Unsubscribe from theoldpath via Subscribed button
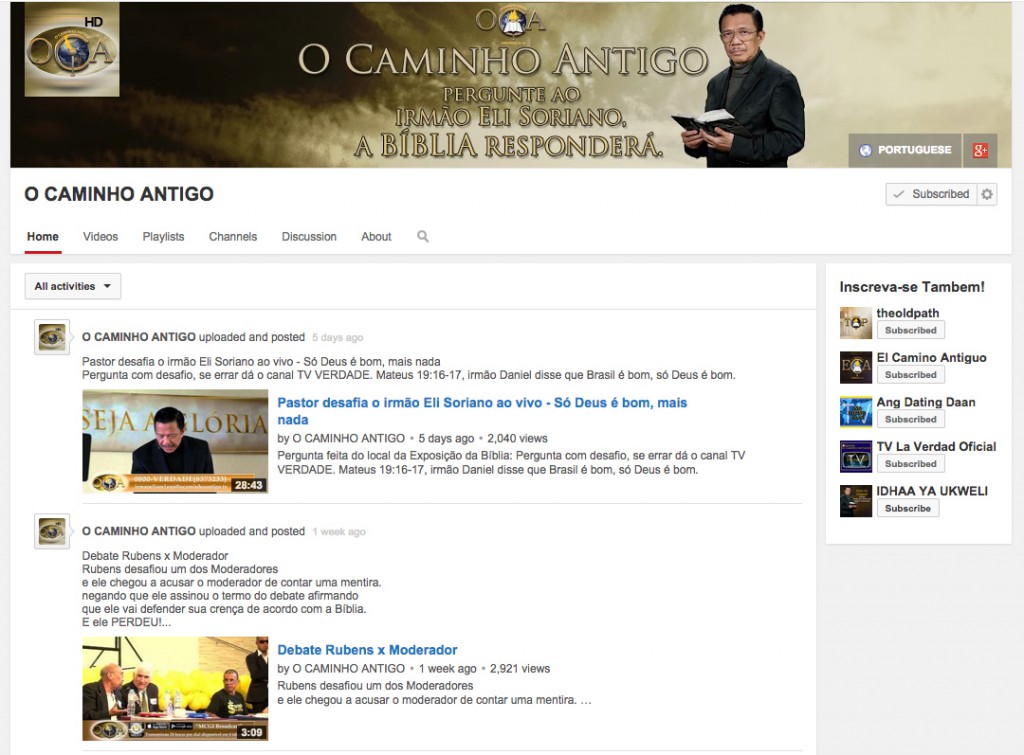This screenshot has width=1024, height=755. (910, 330)
